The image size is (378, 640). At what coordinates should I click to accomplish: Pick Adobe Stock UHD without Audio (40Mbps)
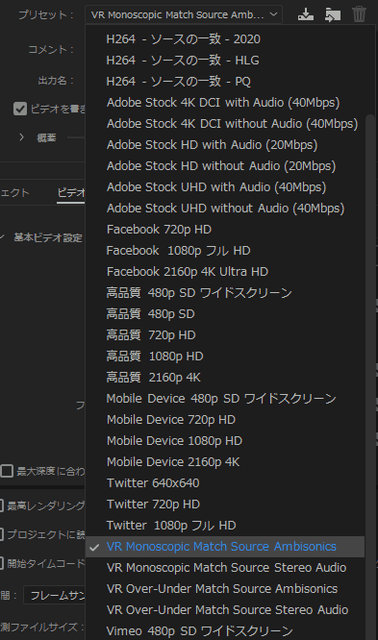pyautogui.click(x=225, y=208)
